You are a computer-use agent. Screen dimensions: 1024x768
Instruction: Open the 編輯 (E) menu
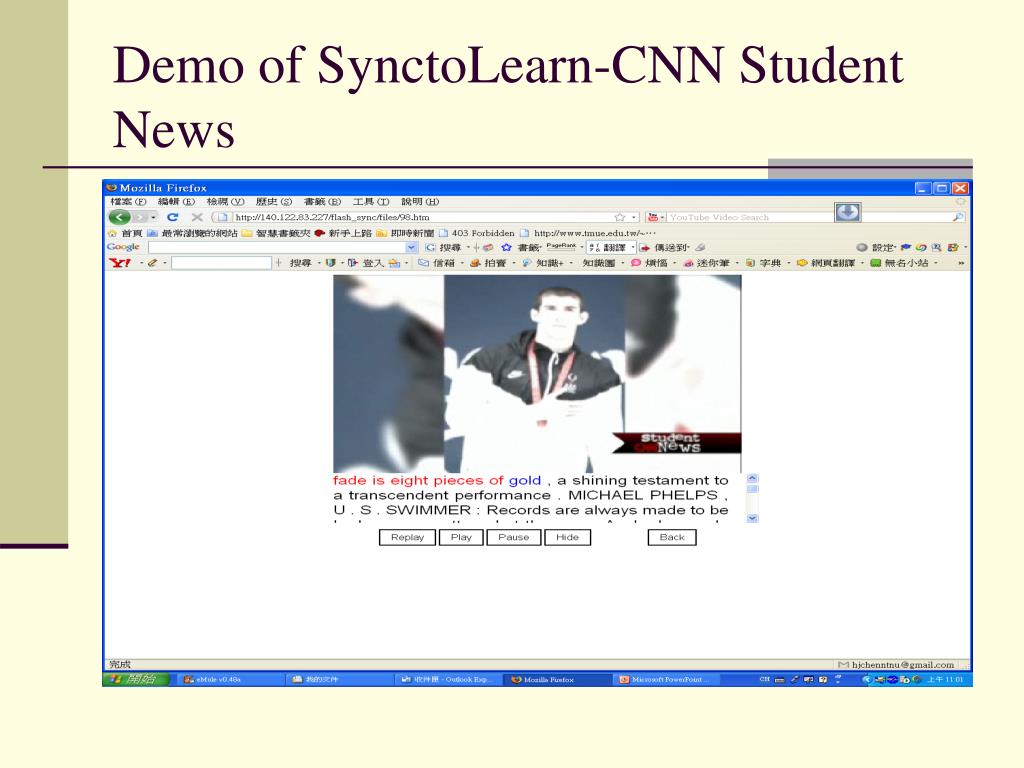point(176,202)
